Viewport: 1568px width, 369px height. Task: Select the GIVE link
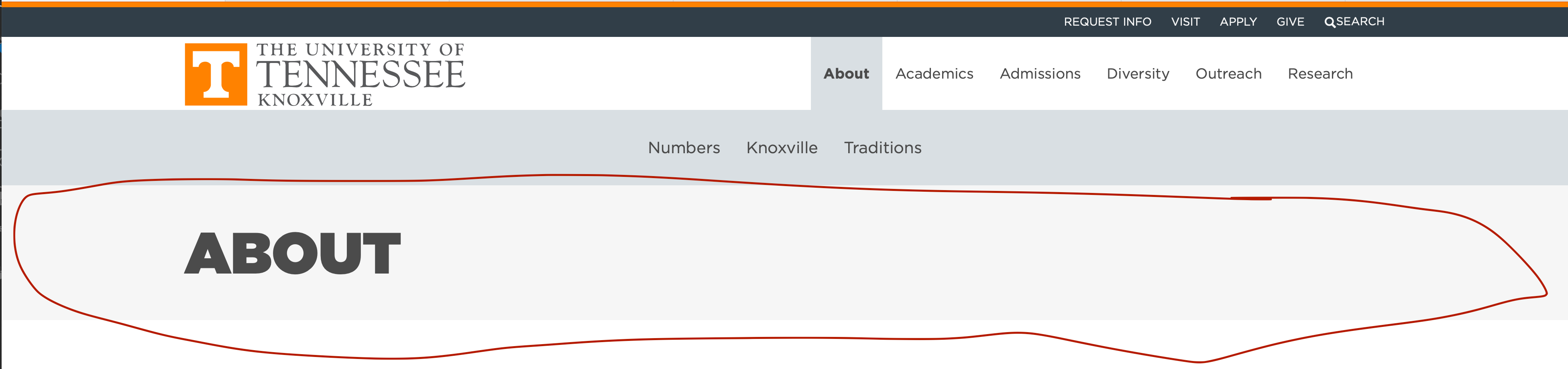tap(1291, 21)
